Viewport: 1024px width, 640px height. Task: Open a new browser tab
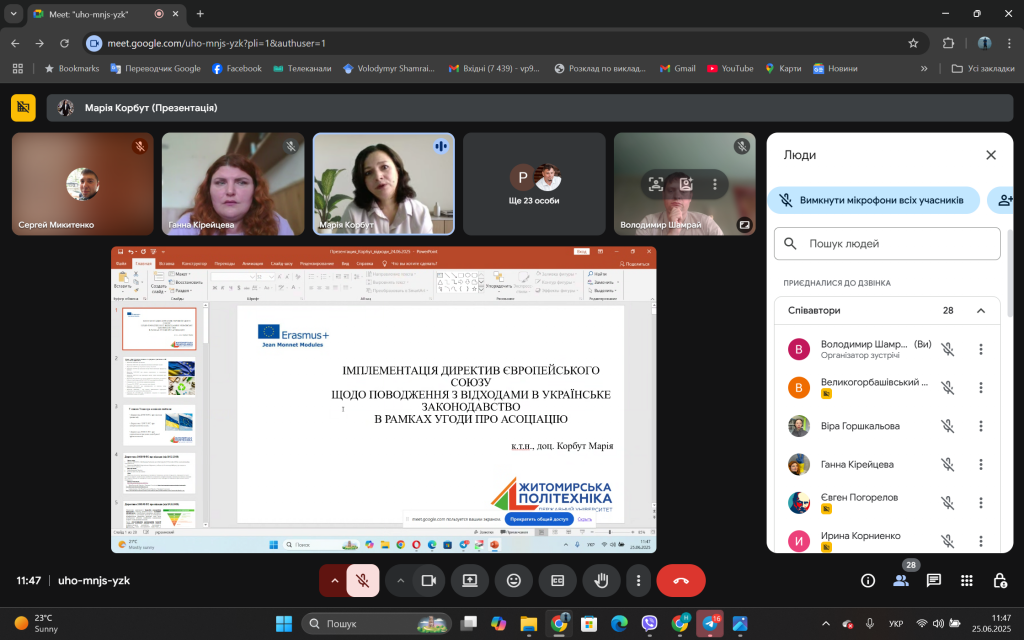click(x=200, y=14)
